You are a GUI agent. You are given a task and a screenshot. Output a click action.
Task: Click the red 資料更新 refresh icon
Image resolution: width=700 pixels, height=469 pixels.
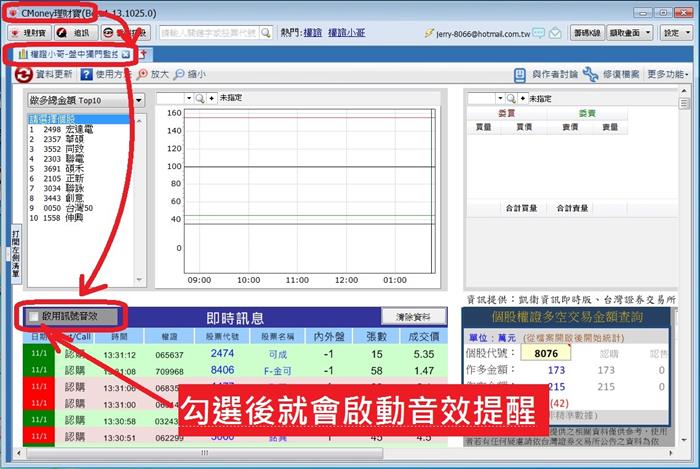point(23,74)
